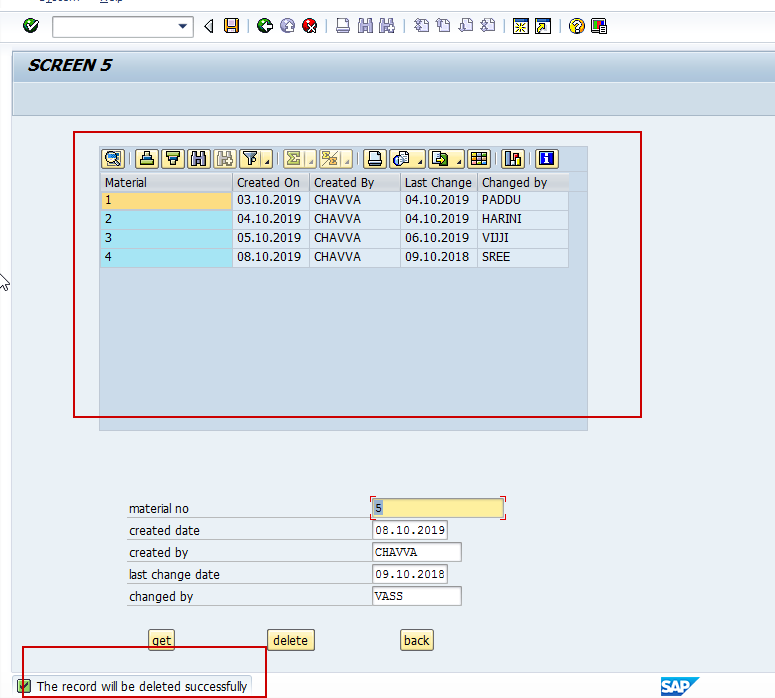Click the Save diskette icon
The image size is (775, 698).
231,26
